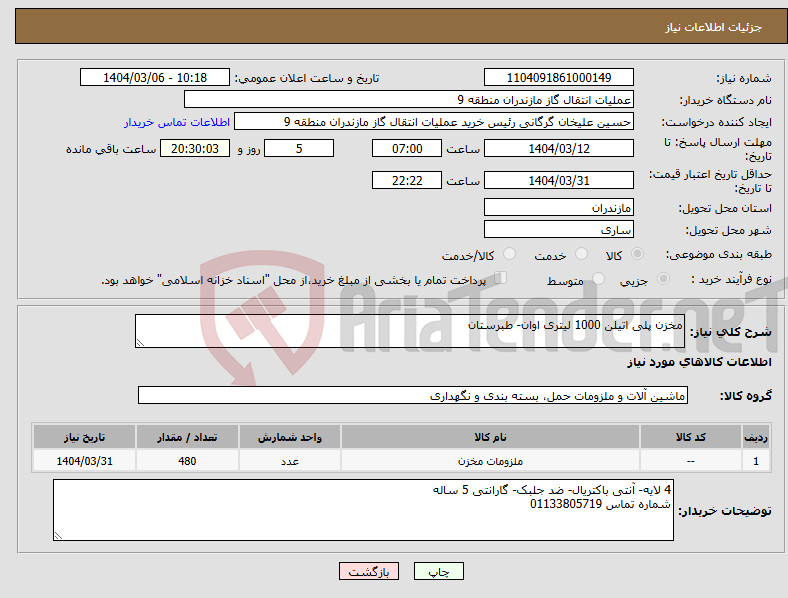Click the remaining days field showing 5
Viewport: 788px width, 598px height.
[299, 149]
